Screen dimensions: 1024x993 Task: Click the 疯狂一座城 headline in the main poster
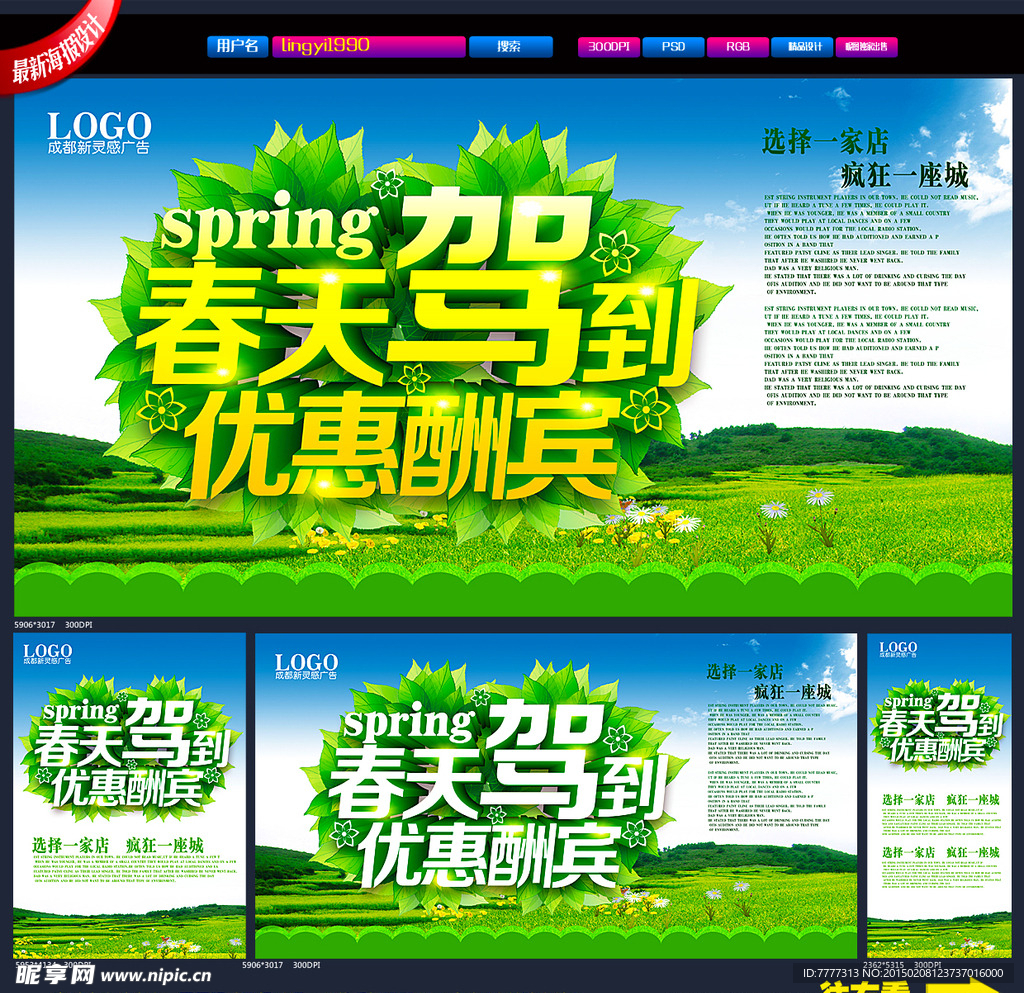[904, 175]
